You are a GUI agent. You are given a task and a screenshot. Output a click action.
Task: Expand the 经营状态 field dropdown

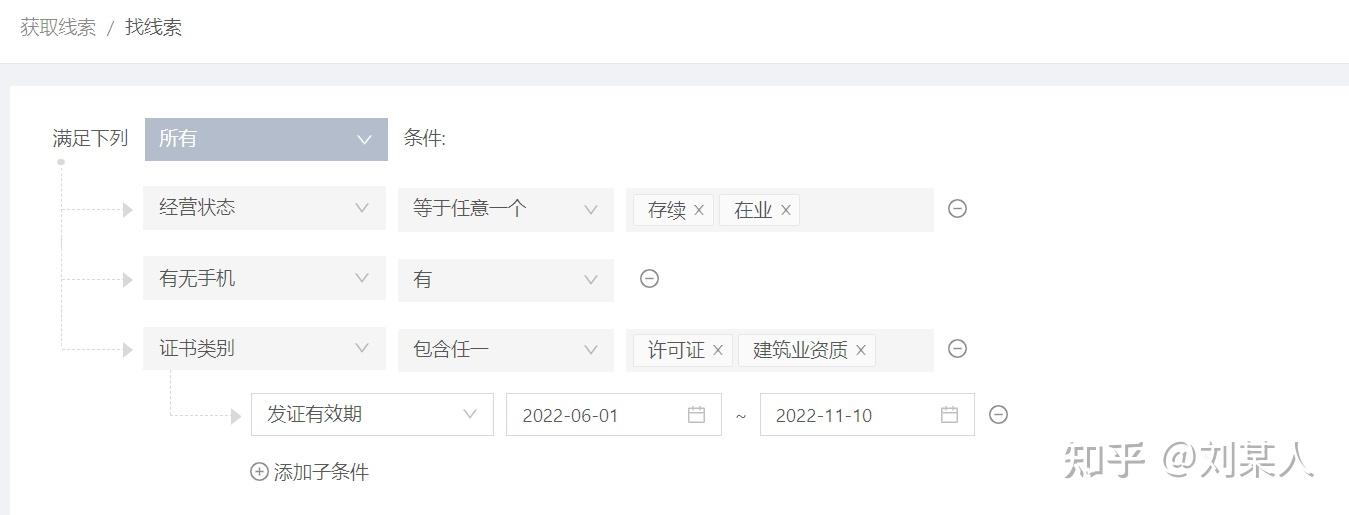pyautogui.click(x=264, y=208)
